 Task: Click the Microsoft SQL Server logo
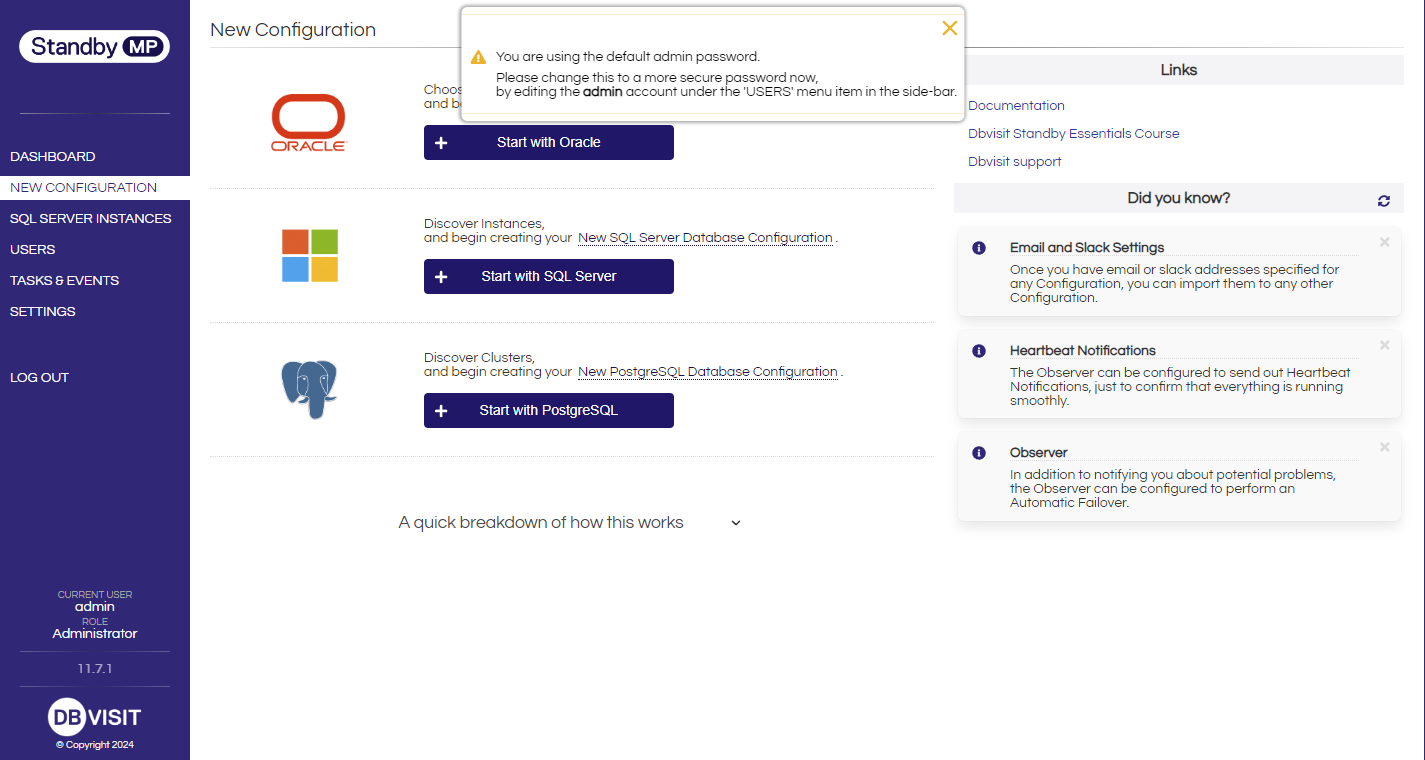point(310,256)
